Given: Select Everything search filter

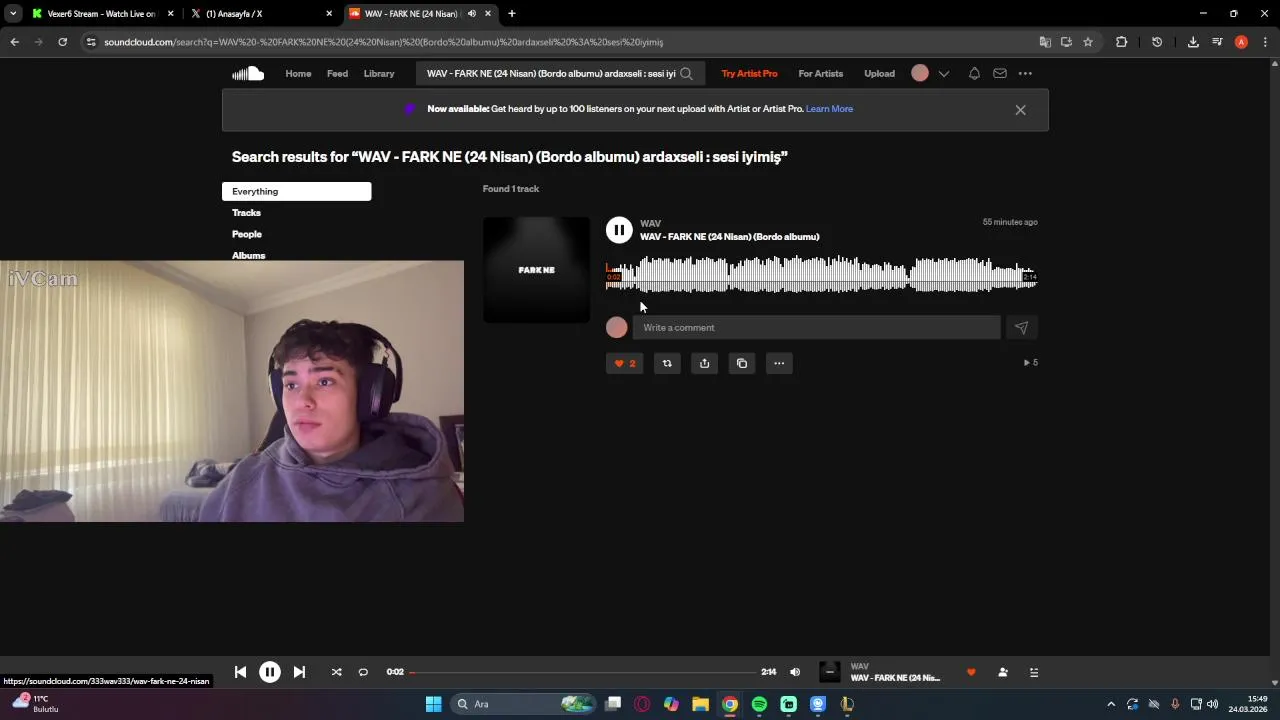Looking at the screenshot, I should [x=296, y=191].
